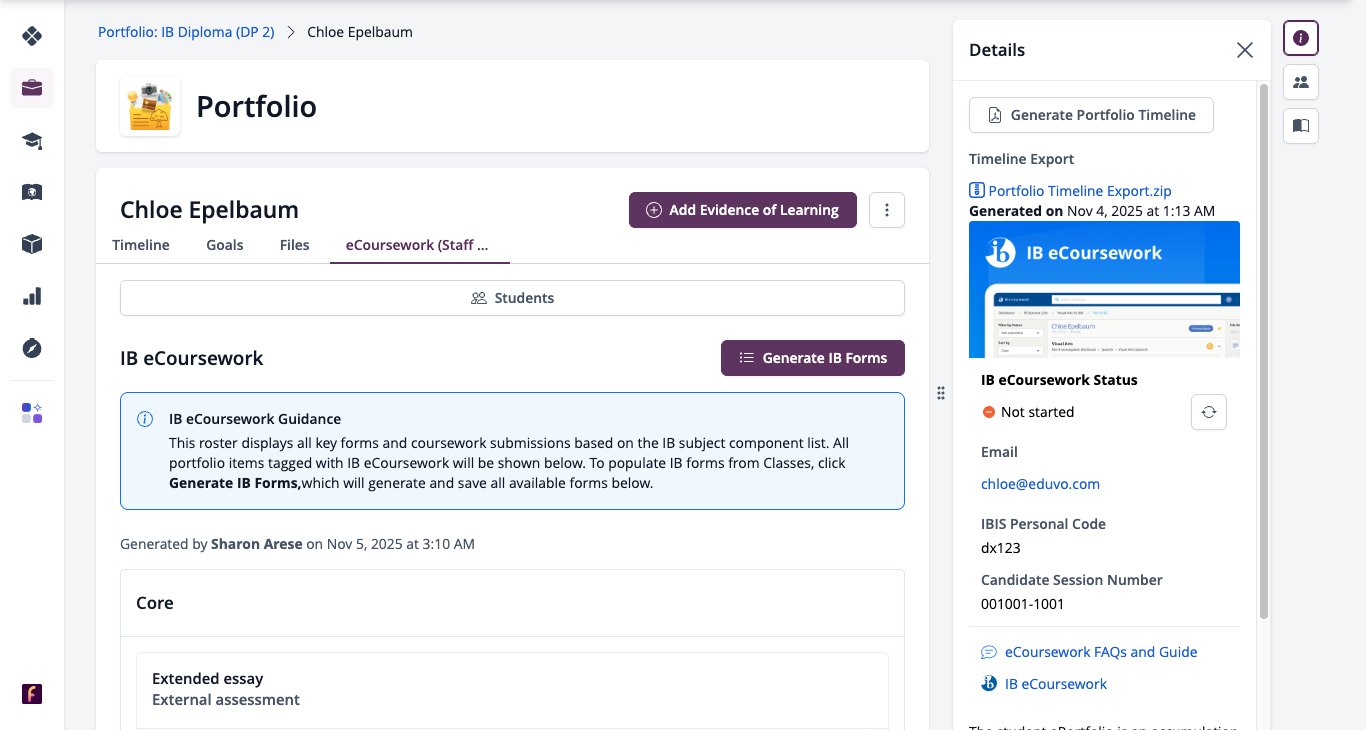Click the Chloe Epelbaum breadcrumb text
The image size is (1366, 730).
(x=360, y=32)
